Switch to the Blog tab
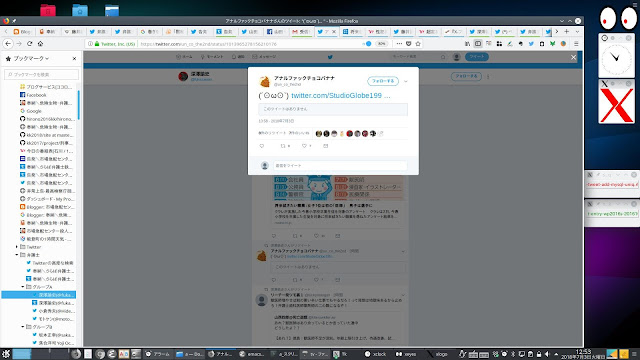Screen dimensions: 640x360 tap(22, 31)
